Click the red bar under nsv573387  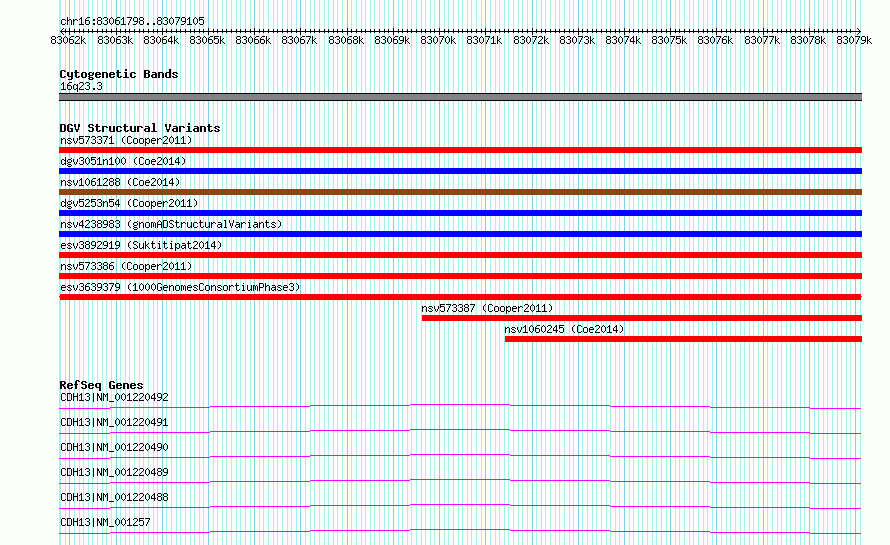642,318
